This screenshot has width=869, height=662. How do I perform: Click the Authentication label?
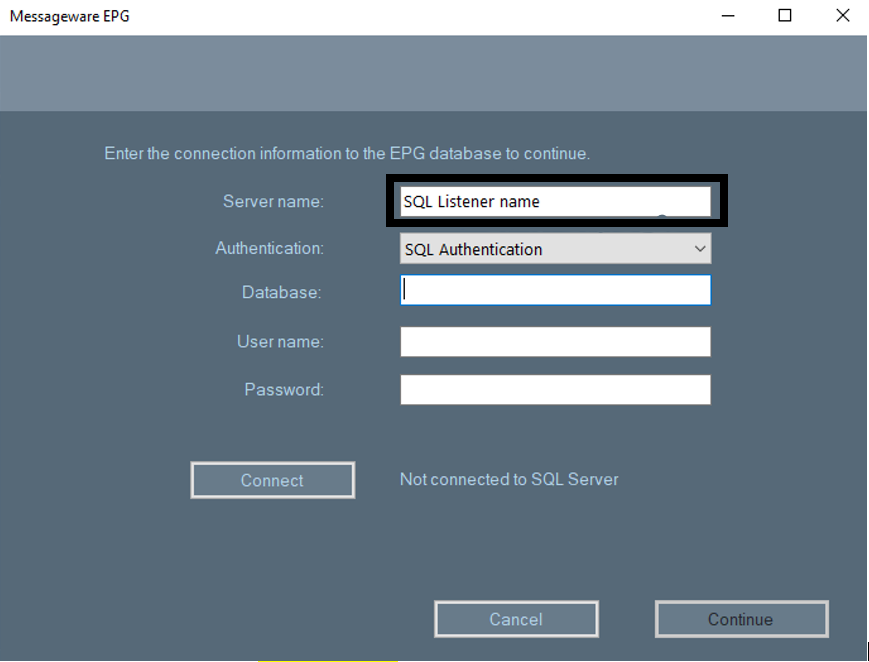tap(268, 248)
